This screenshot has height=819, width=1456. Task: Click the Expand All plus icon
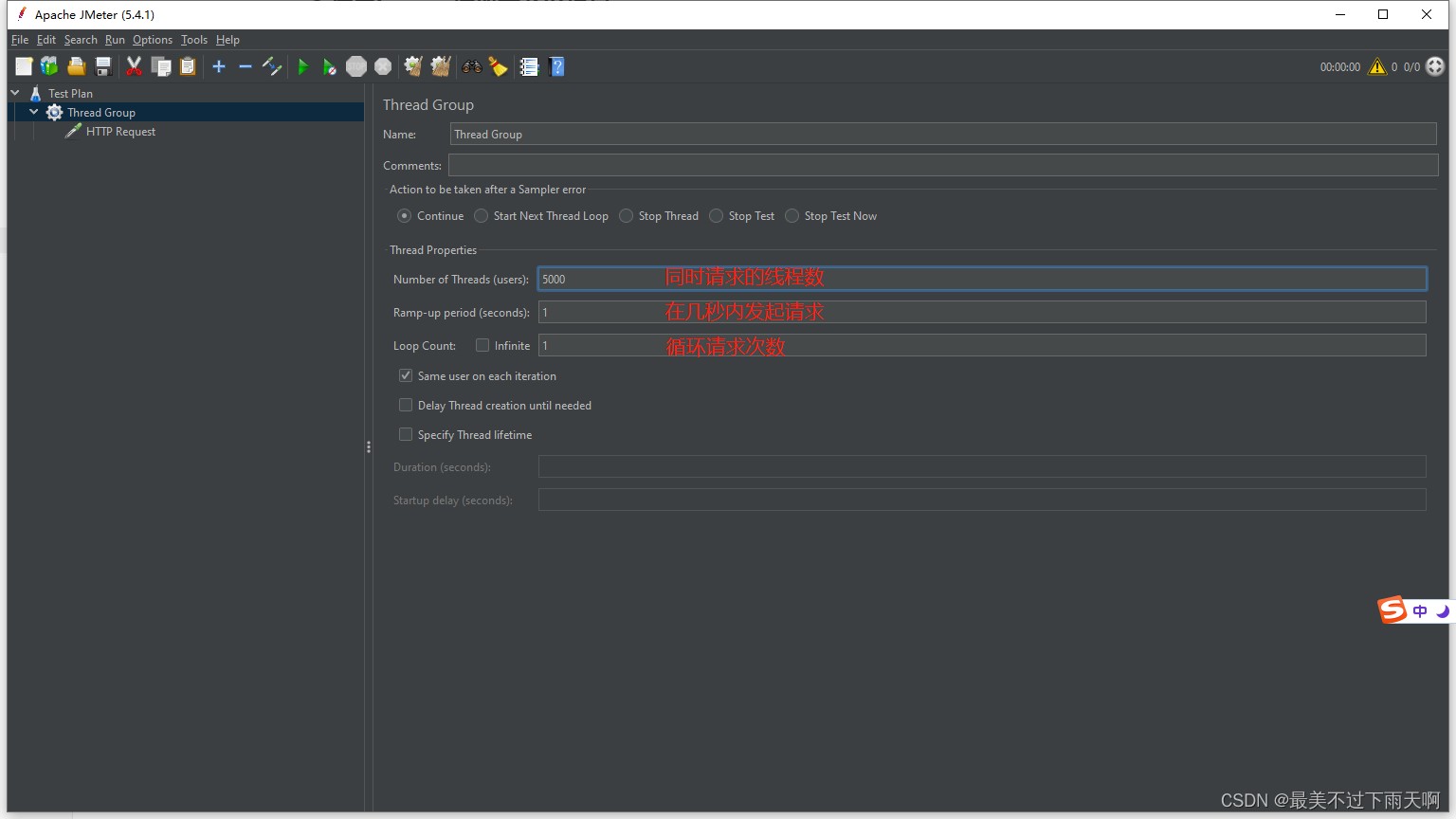click(x=219, y=66)
